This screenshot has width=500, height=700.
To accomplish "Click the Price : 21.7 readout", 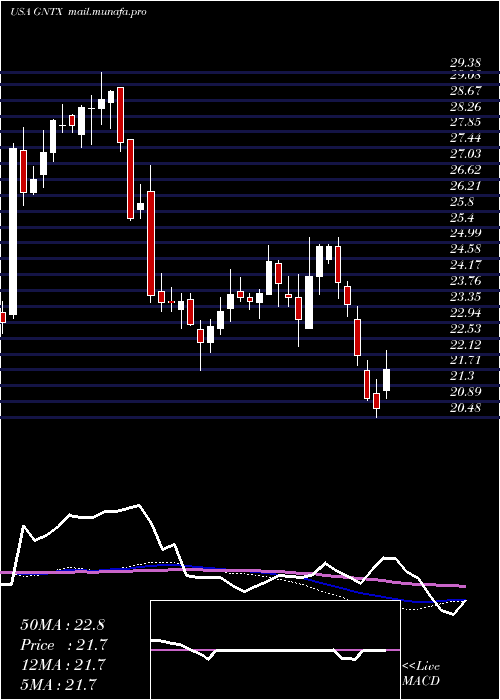I will [x=64, y=645].
